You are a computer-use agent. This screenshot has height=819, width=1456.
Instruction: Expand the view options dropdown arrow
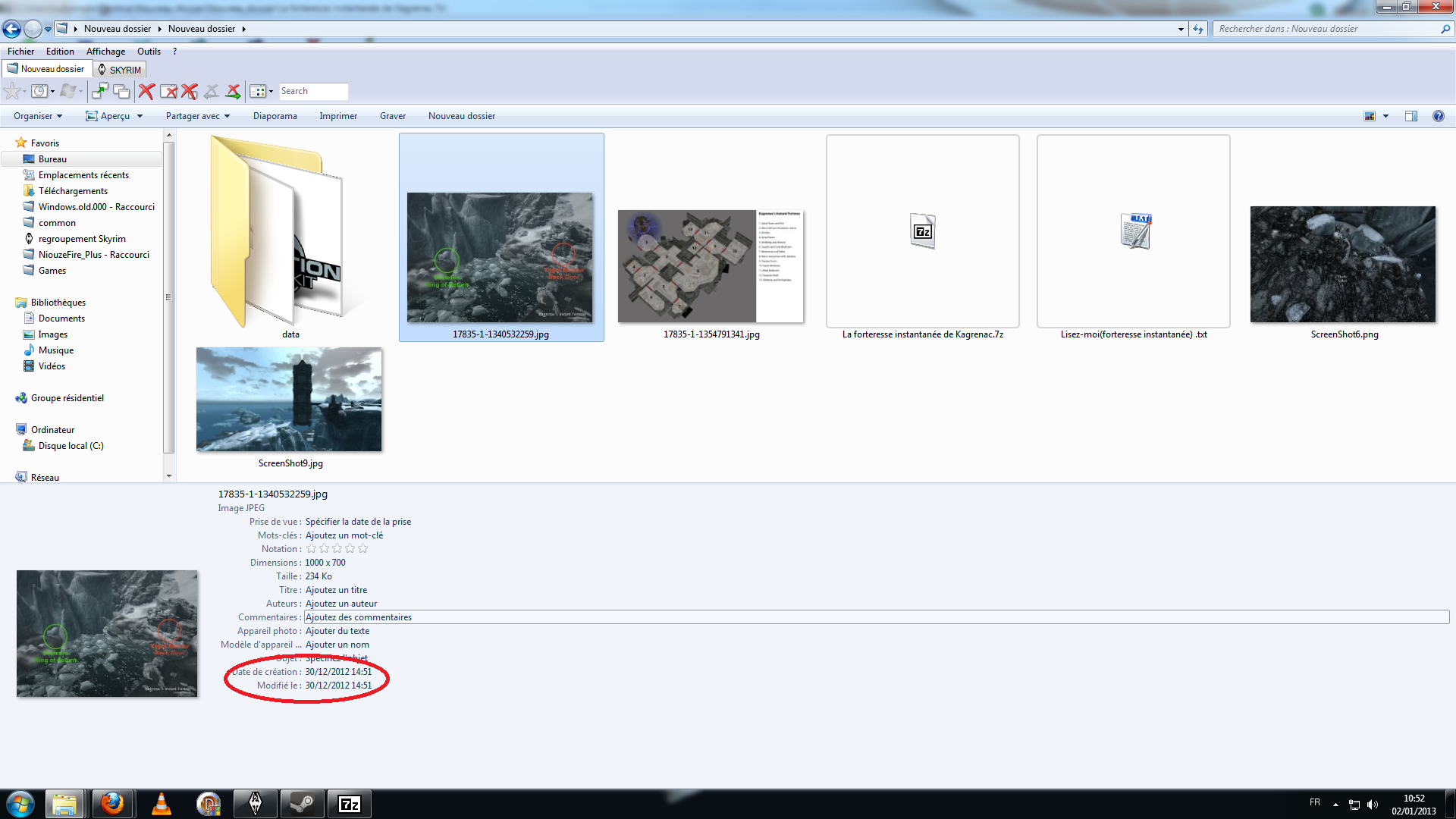point(1385,116)
